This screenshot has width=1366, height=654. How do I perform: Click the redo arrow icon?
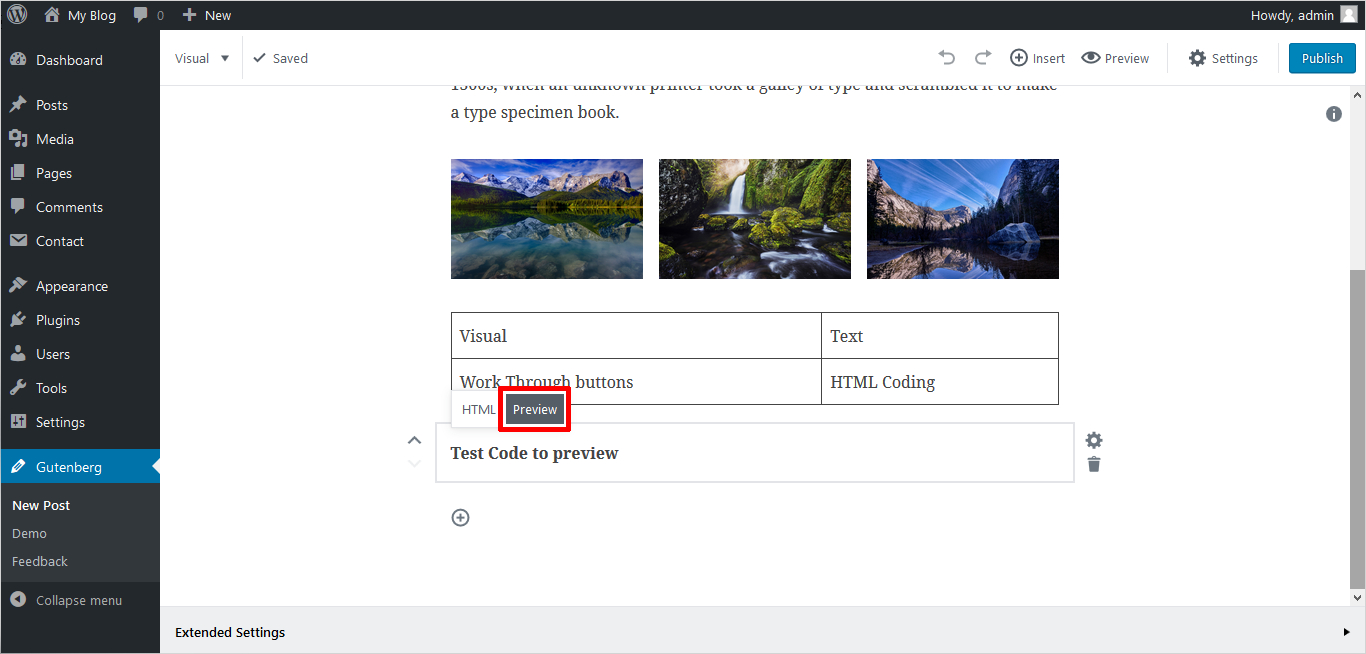983,58
